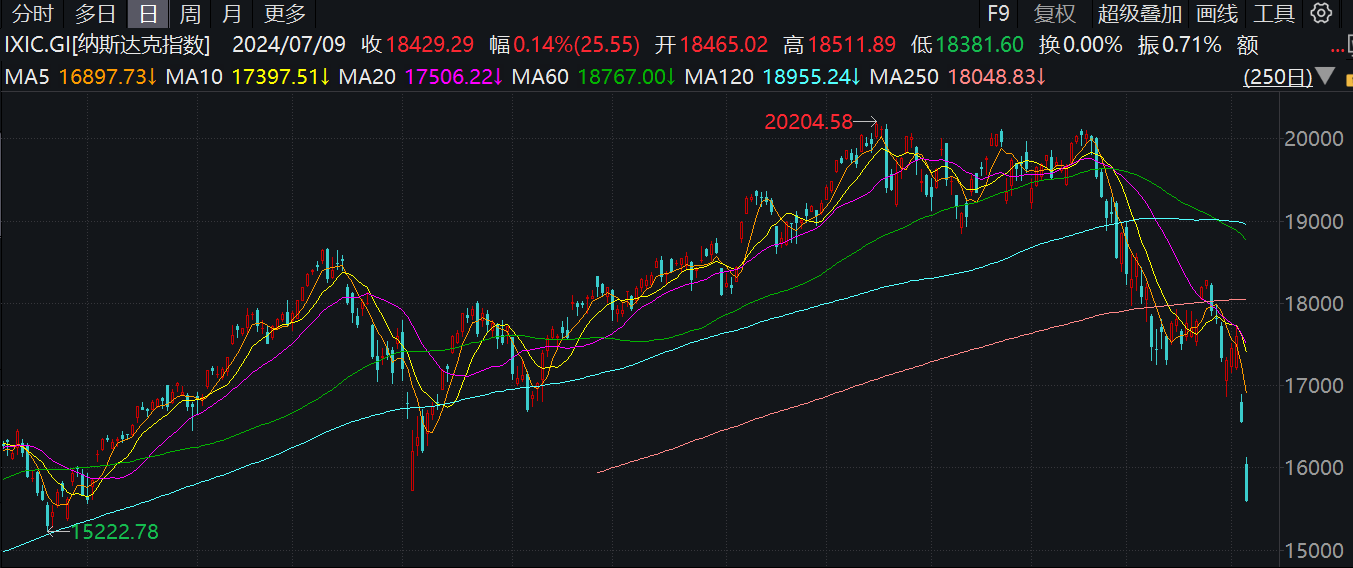Switch to the 分时 intraday tab
This screenshot has height=568, width=1353.
point(33,14)
